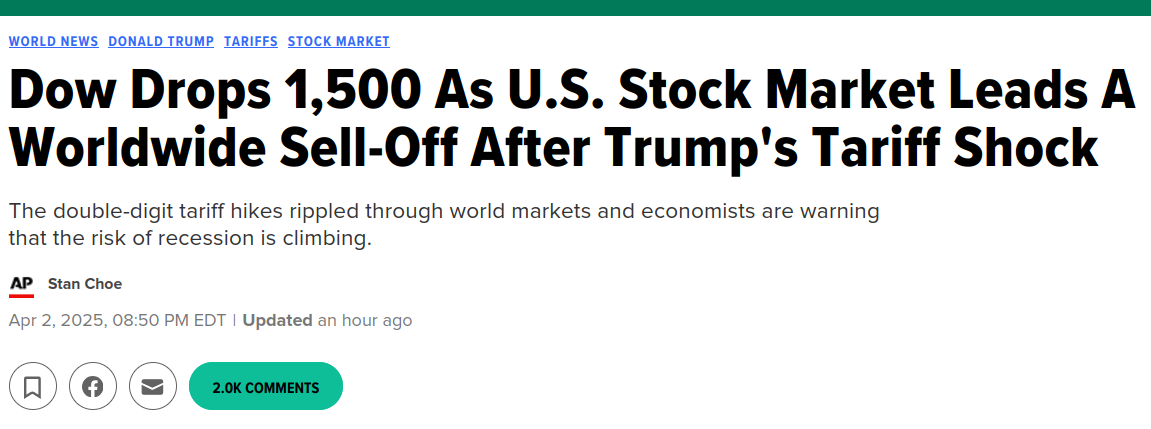Open the World News topic link
Viewport: 1151px width, 429px height.
pyautogui.click(x=53, y=41)
